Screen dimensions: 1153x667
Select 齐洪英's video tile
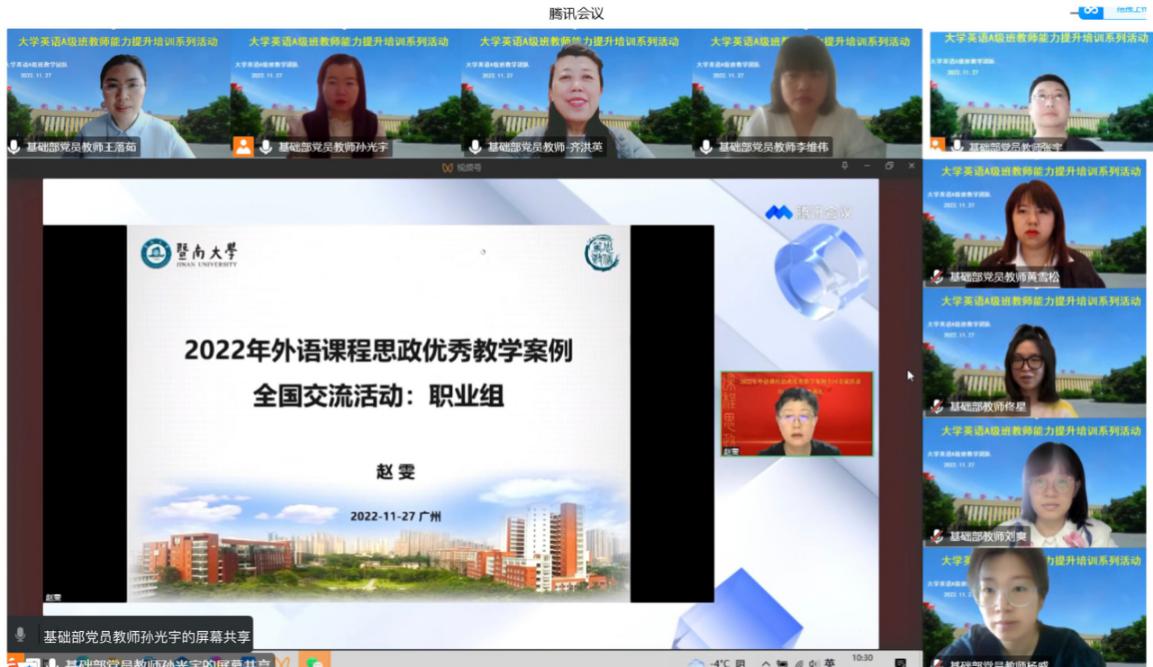[x=576, y=93]
